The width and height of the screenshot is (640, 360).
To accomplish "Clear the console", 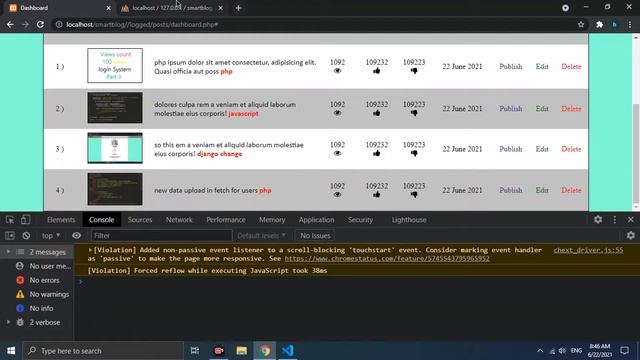I will click(26, 236).
